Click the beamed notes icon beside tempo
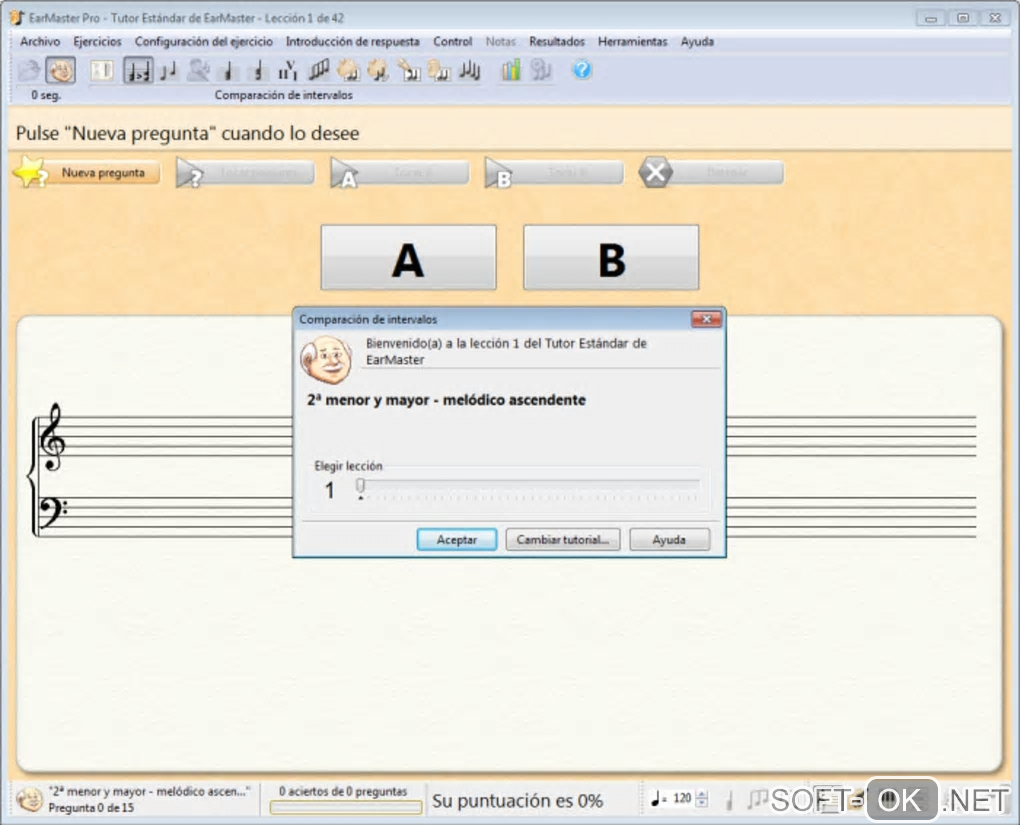The width and height of the screenshot is (1020, 825). click(757, 799)
